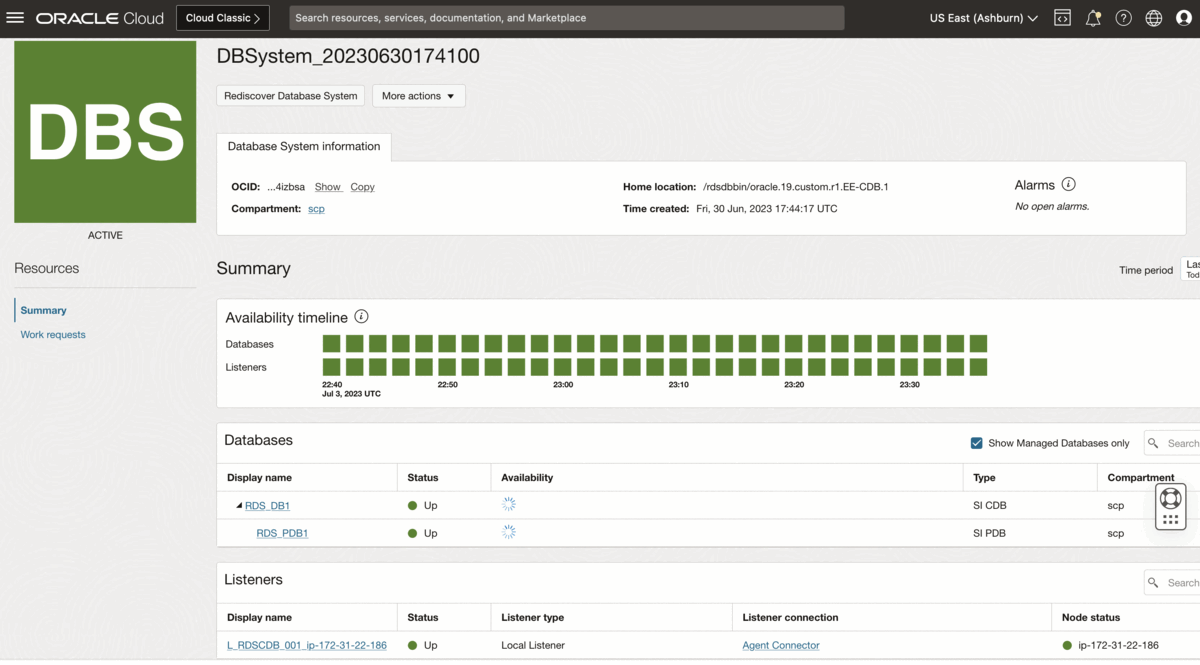Click the first Databases availability timeline block
The width and height of the screenshot is (1200, 665).
click(x=331, y=344)
